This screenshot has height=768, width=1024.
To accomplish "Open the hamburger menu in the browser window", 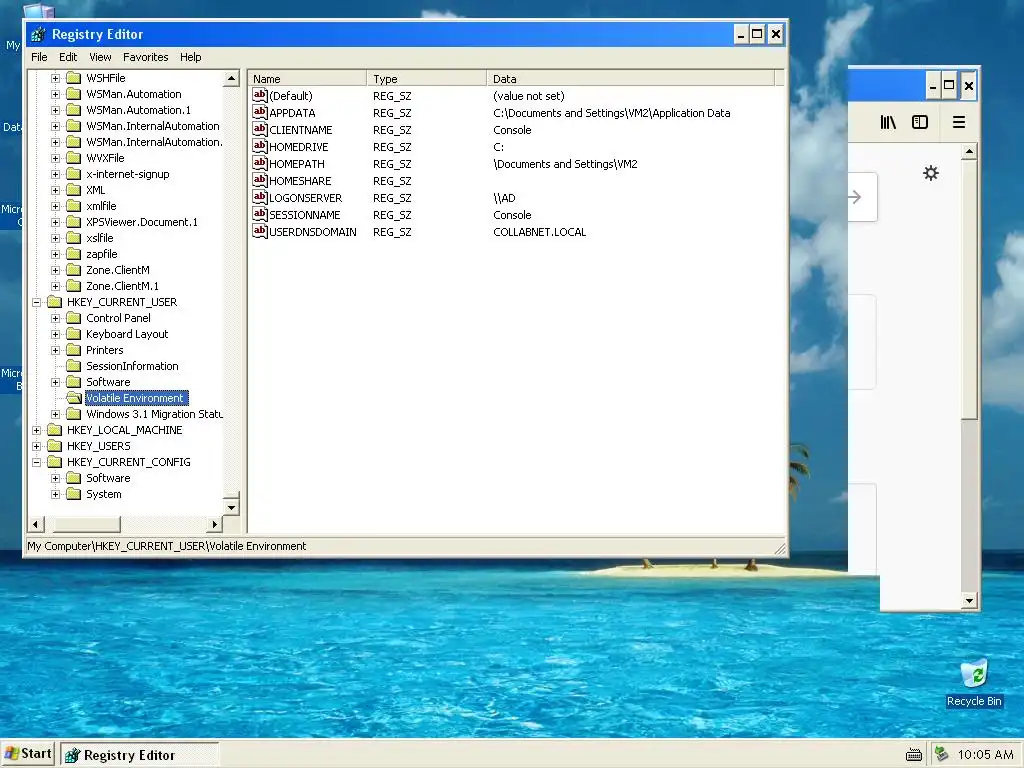I will click(959, 122).
